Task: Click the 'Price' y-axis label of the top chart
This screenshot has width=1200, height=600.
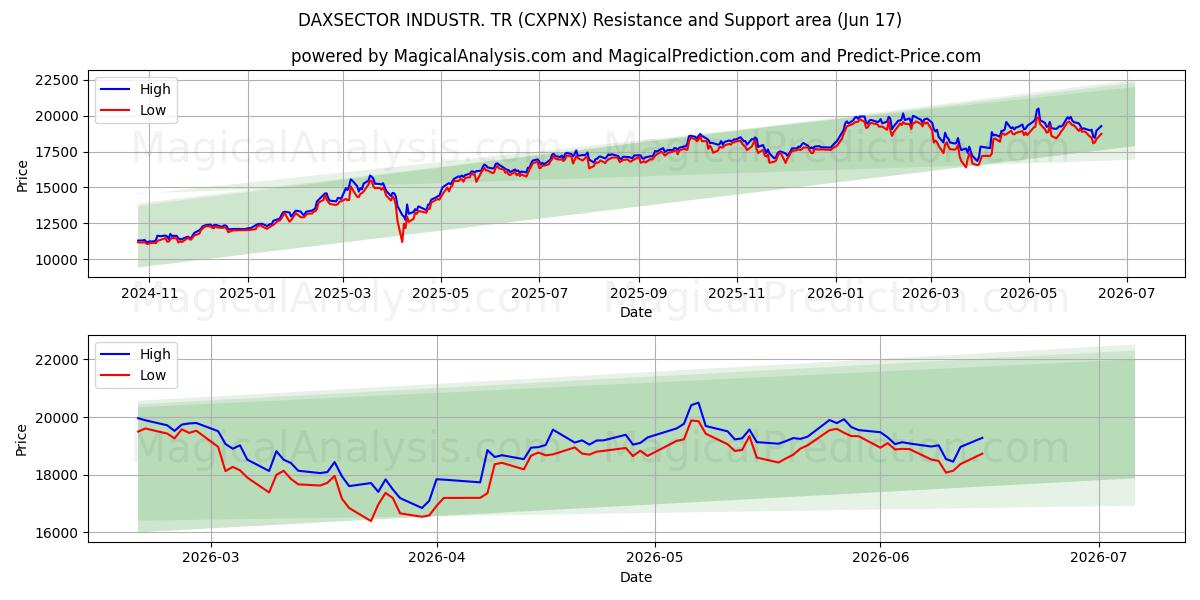Action: [22, 175]
